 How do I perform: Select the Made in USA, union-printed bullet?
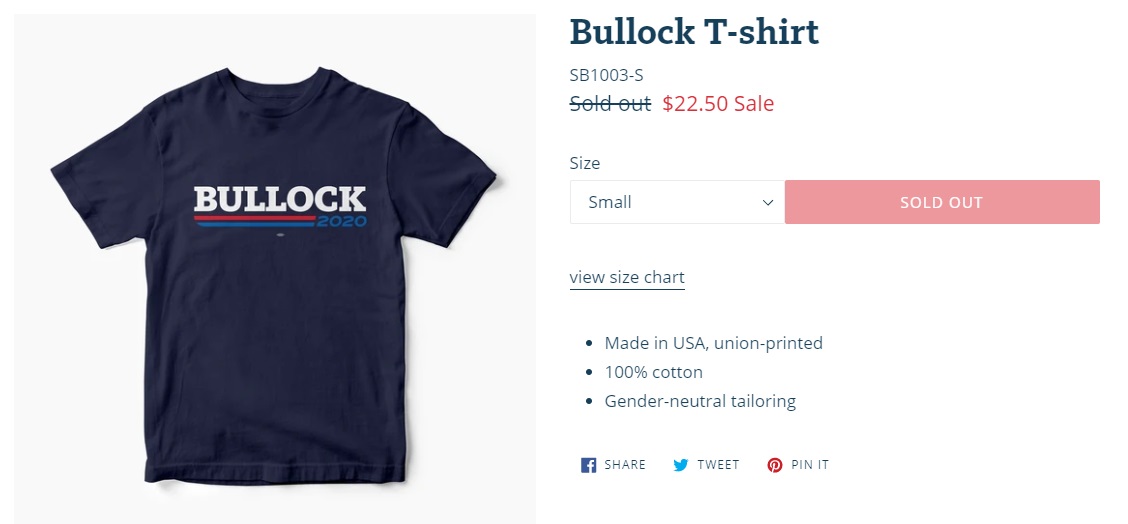(713, 343)
